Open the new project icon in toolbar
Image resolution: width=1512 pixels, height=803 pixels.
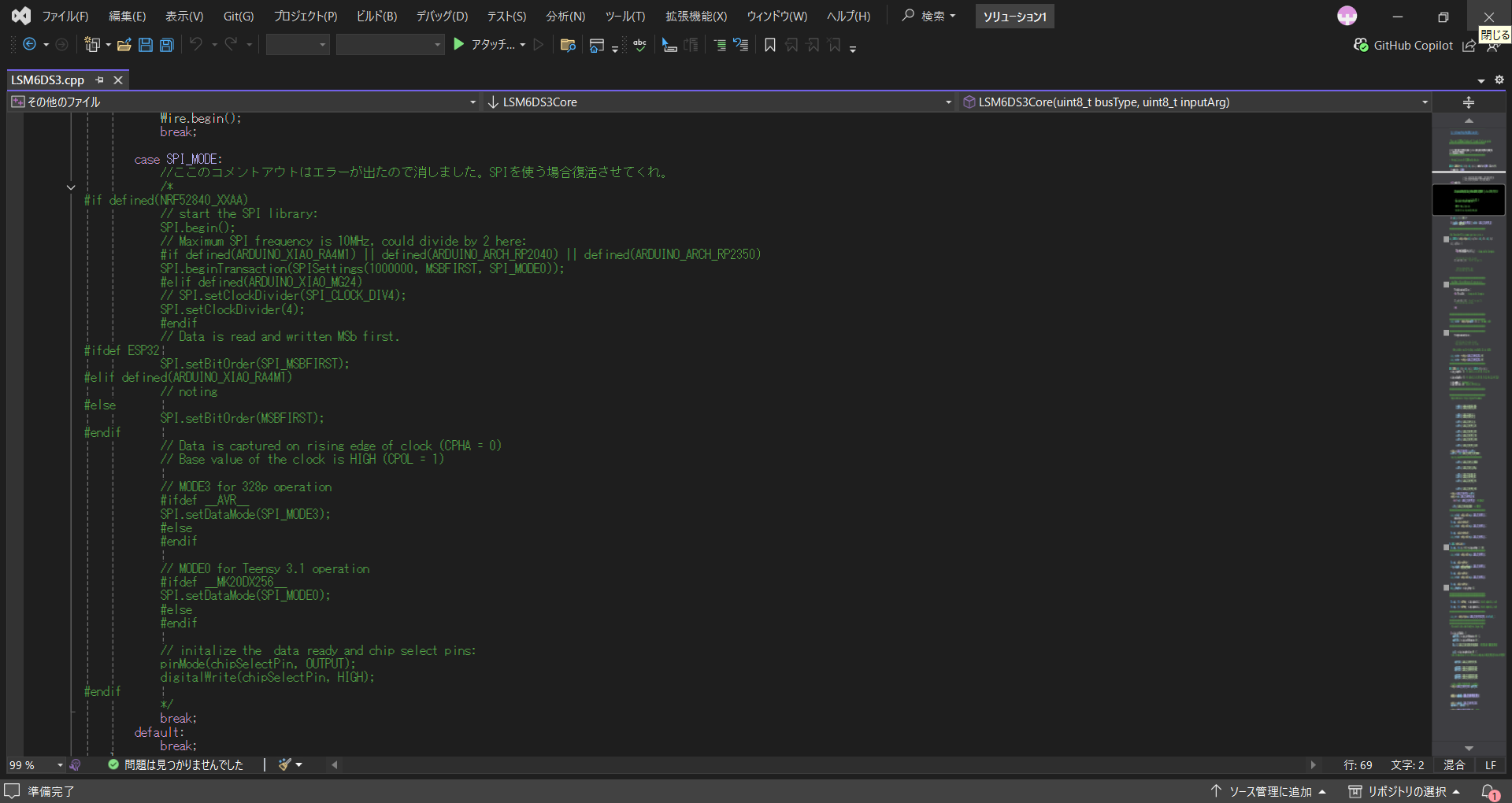pos(92,45)
